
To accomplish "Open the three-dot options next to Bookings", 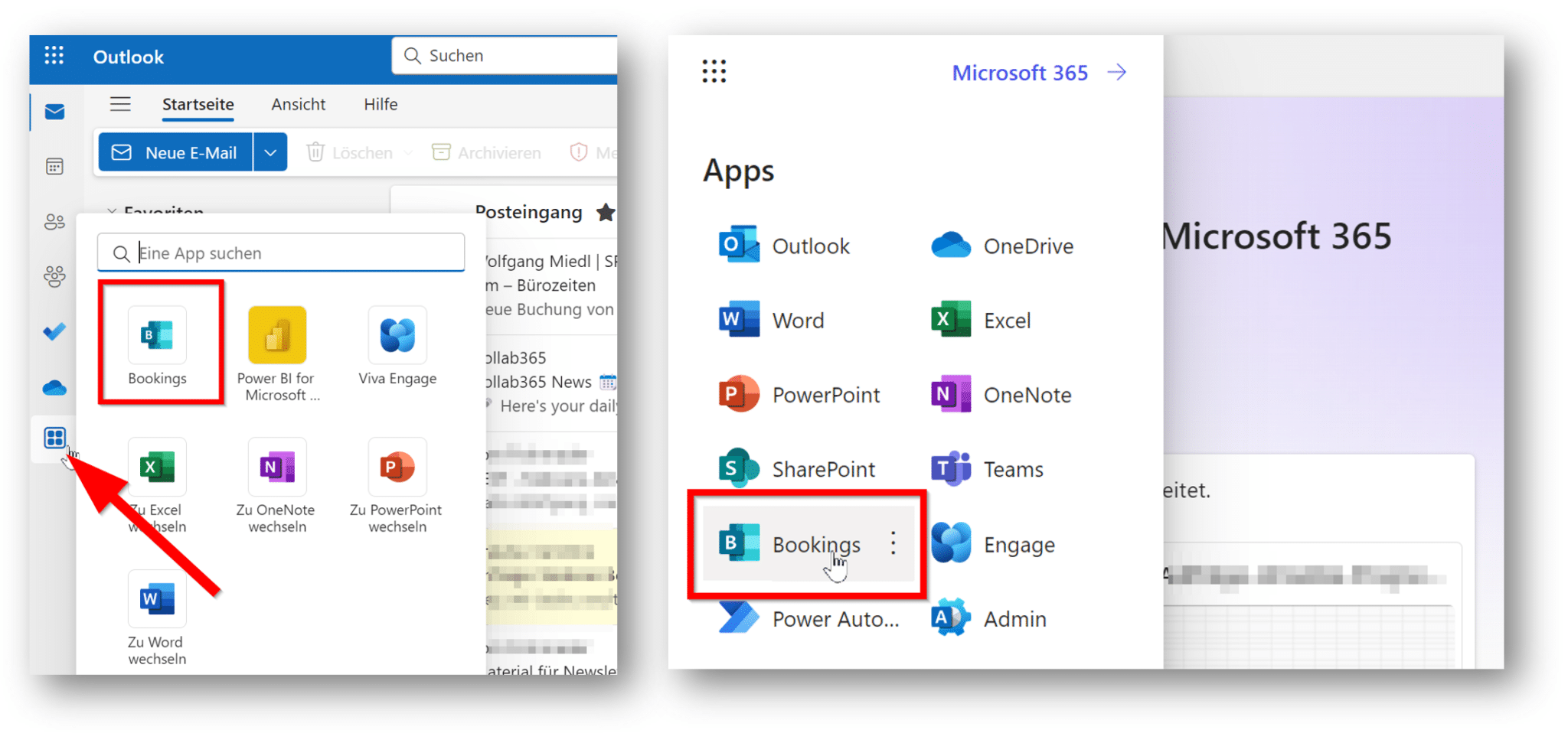I will click(893, 543).
